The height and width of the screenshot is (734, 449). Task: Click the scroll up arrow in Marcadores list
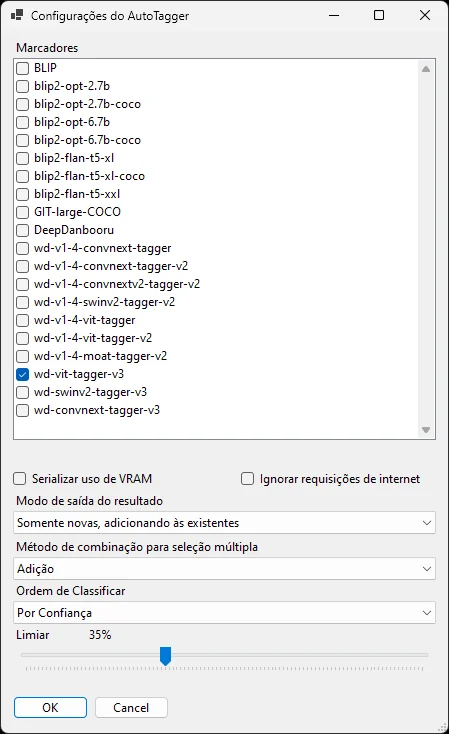pyautogui.click(x=426, y=69)
